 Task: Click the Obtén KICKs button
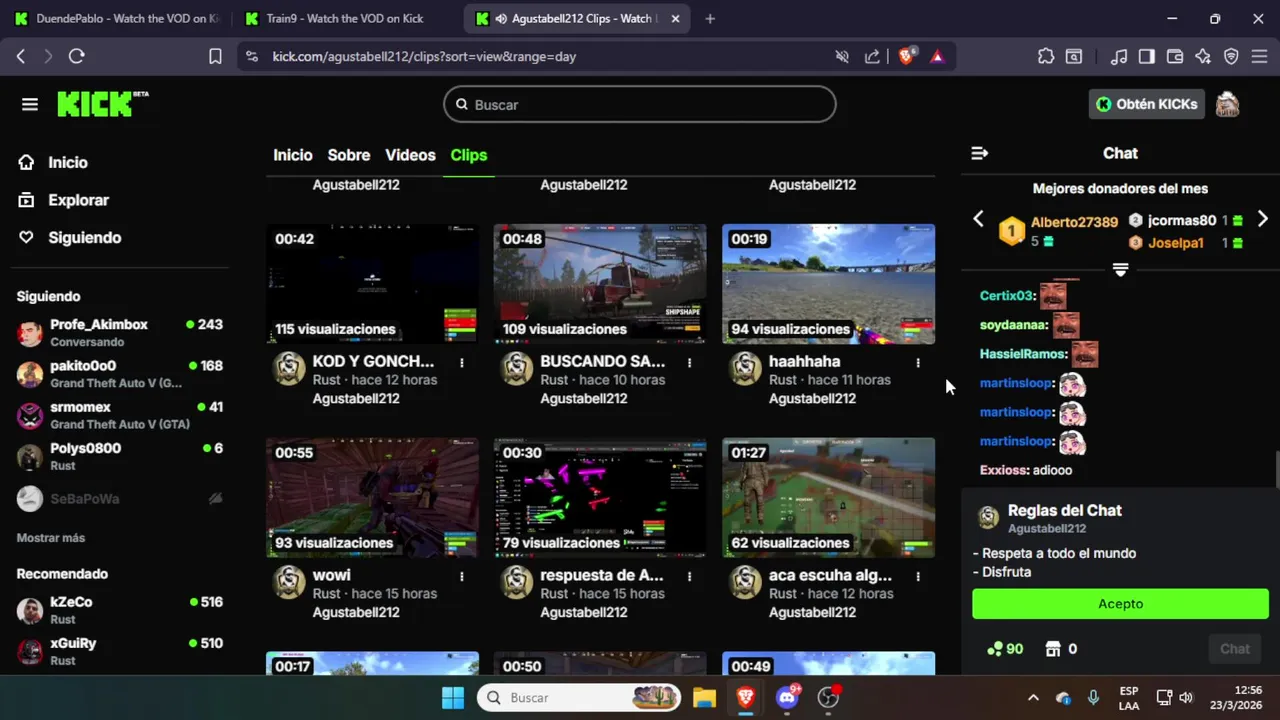pyautogui.click(x=1146, y=104)
